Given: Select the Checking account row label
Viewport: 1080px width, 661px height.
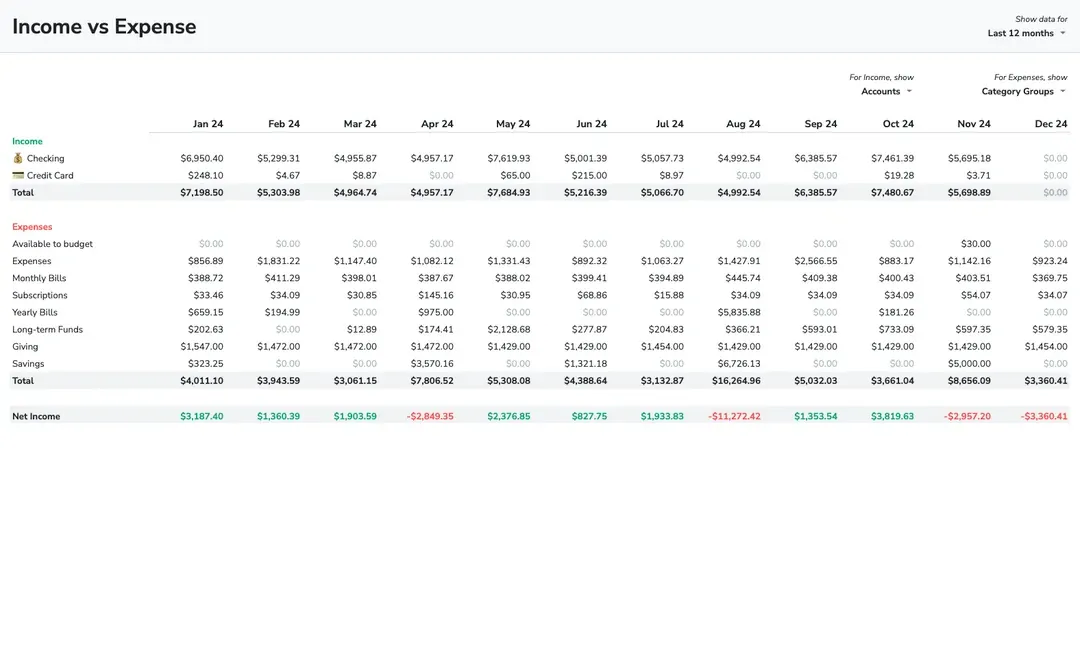Looking at the screenshot, I should (45, 158).
